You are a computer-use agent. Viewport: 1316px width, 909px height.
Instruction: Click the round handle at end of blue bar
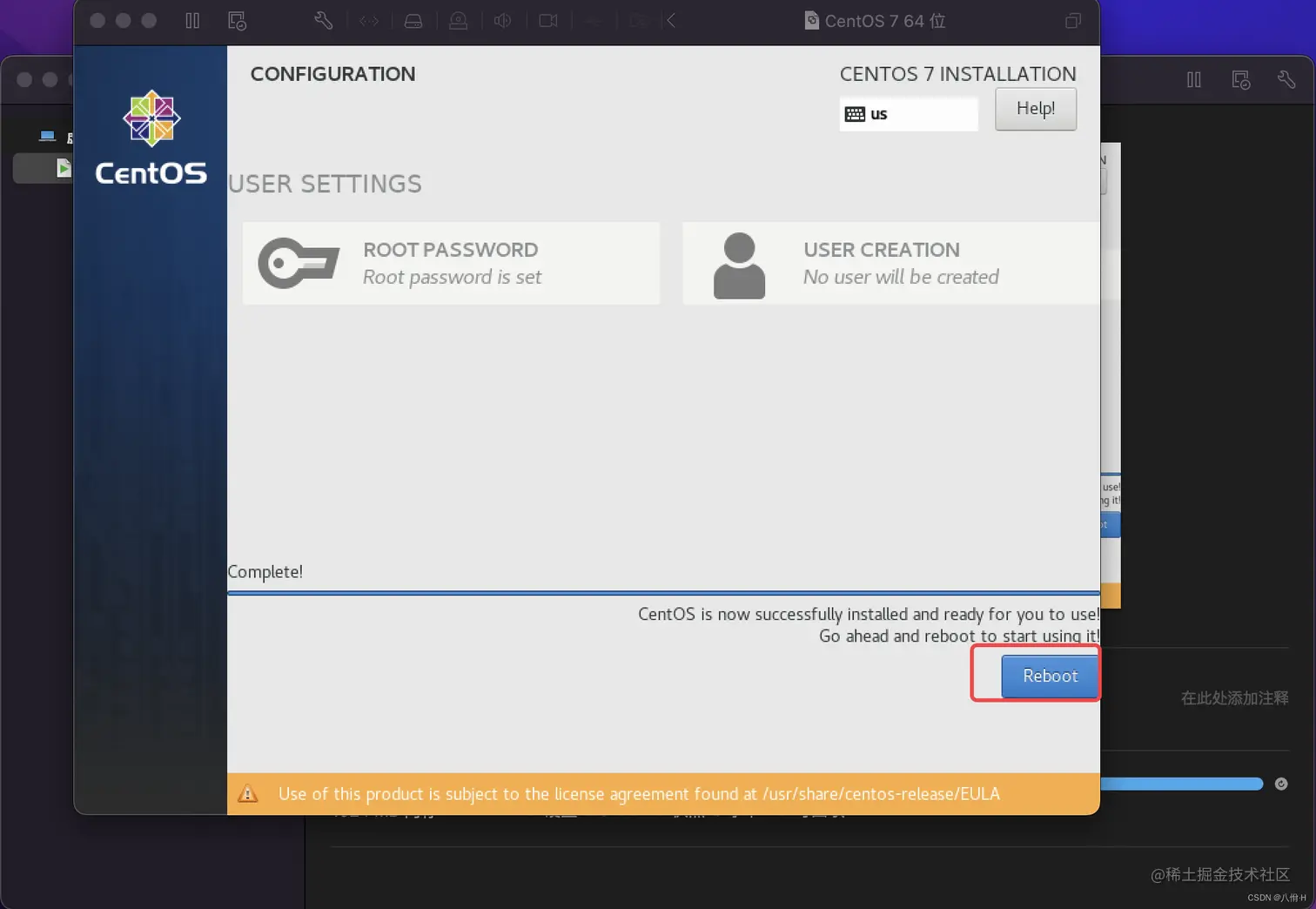(x=1281, y=784)
